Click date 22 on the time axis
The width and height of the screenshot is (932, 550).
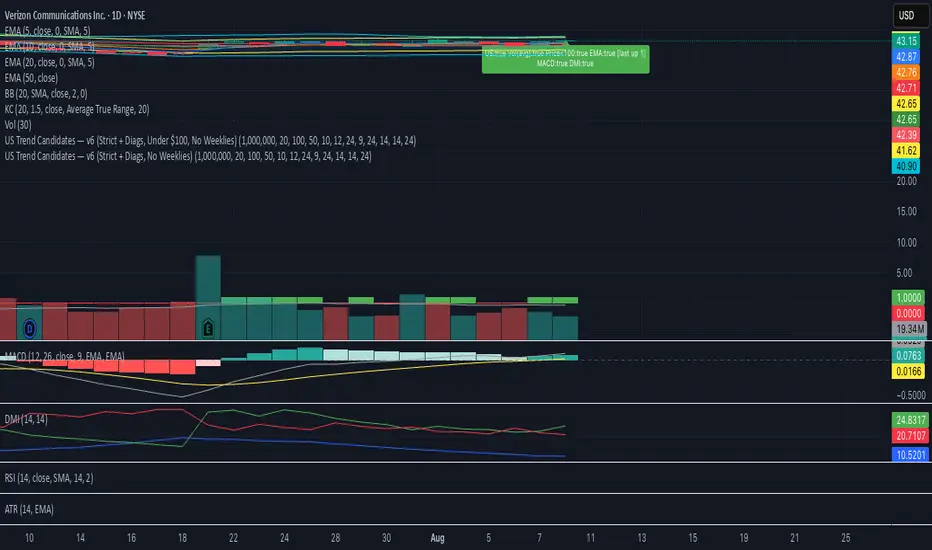tap(234, 538)
